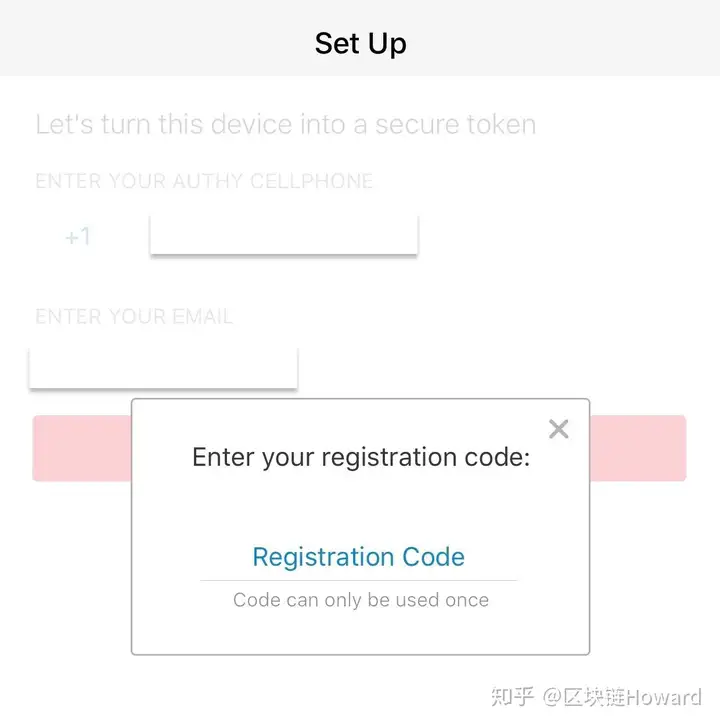Image resolution: width=720 pixels, height=726 pixels.
Task: Click the underline below Registration Code
Action: pos(358,580)
